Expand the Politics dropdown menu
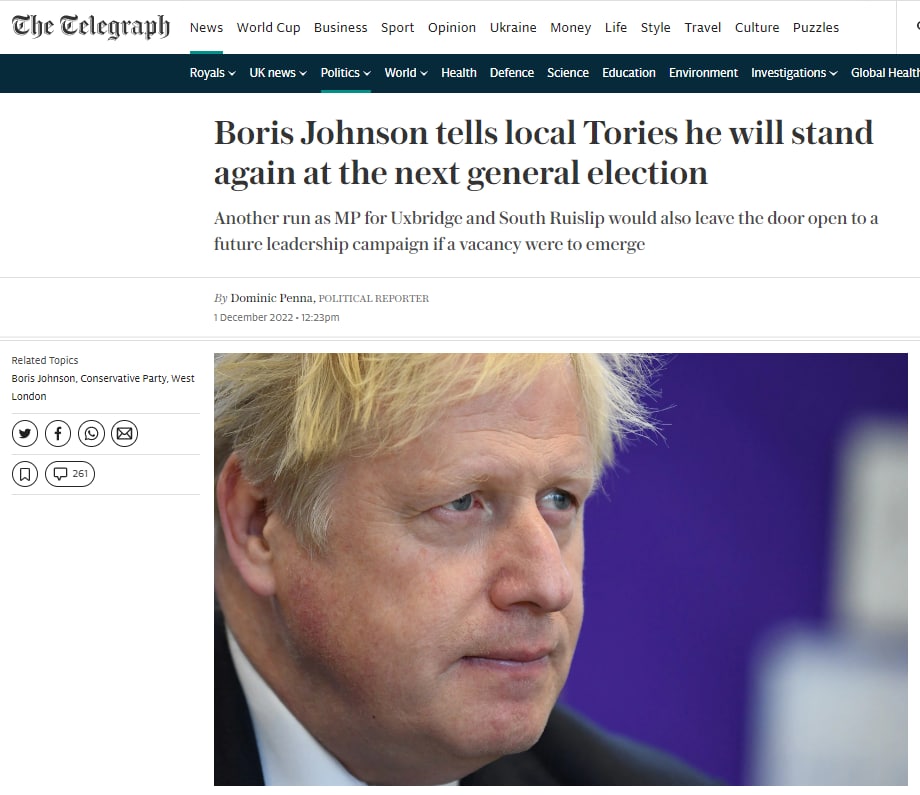Viewport: 920px width, 795px height. [346, 73]
